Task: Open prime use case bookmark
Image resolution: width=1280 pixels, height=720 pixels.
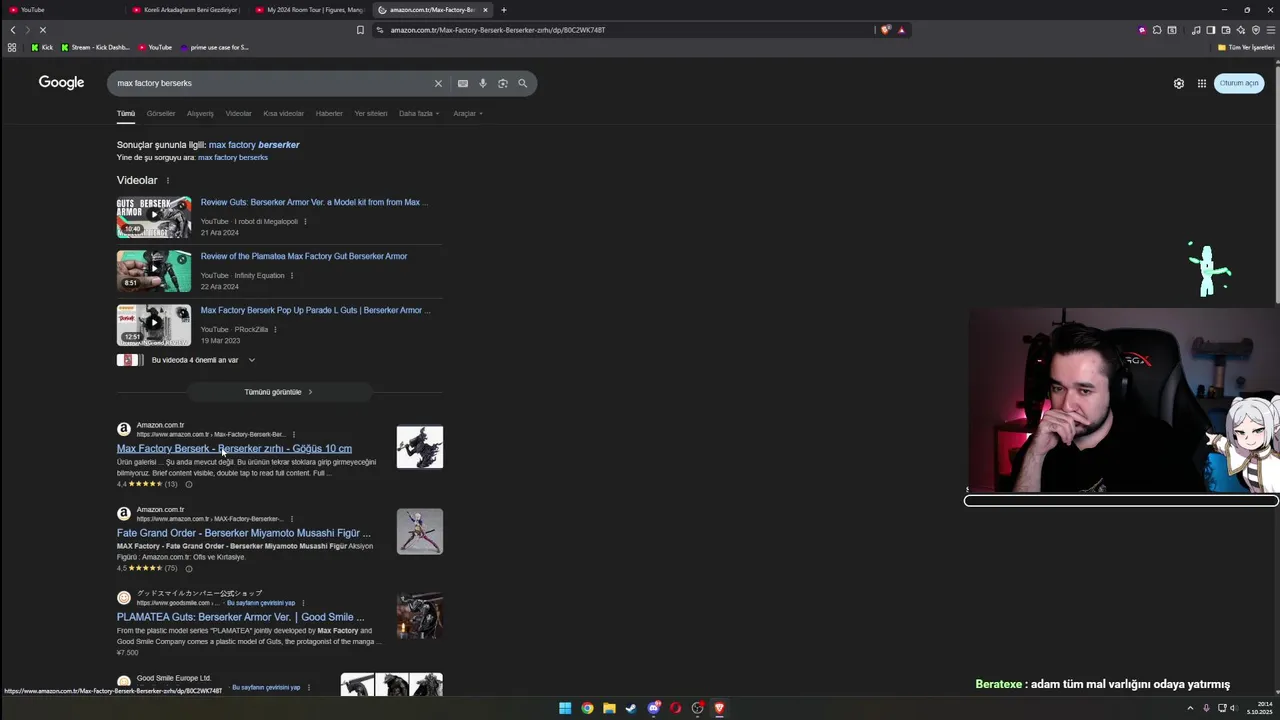Action: pyautogui.click(x=214, y=47)
